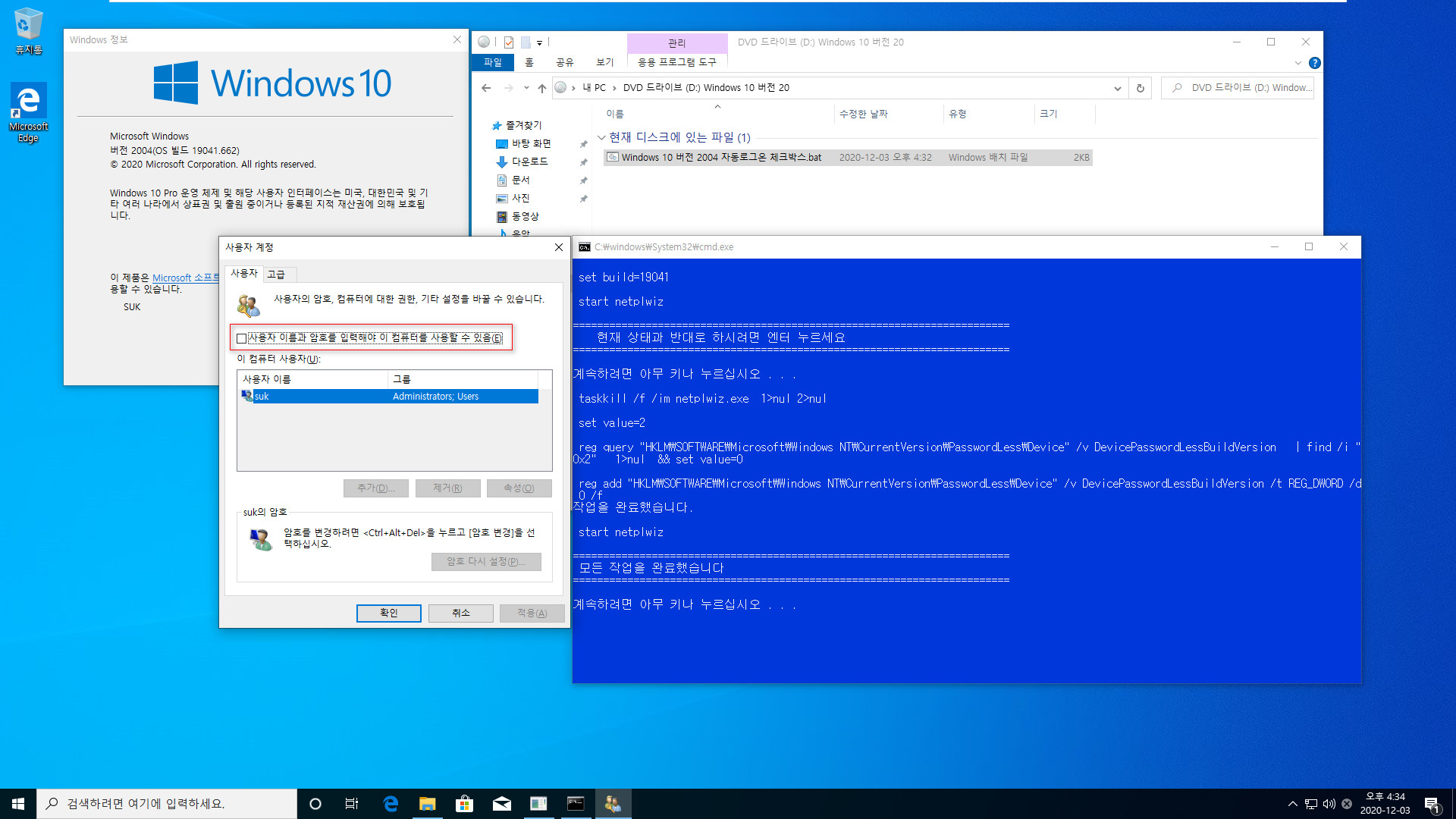Viewport: 1456px width, 819px height.
Task: Switch to the 홈 ribbon tab
Action: pyautogui.click(x=529, y=62)
